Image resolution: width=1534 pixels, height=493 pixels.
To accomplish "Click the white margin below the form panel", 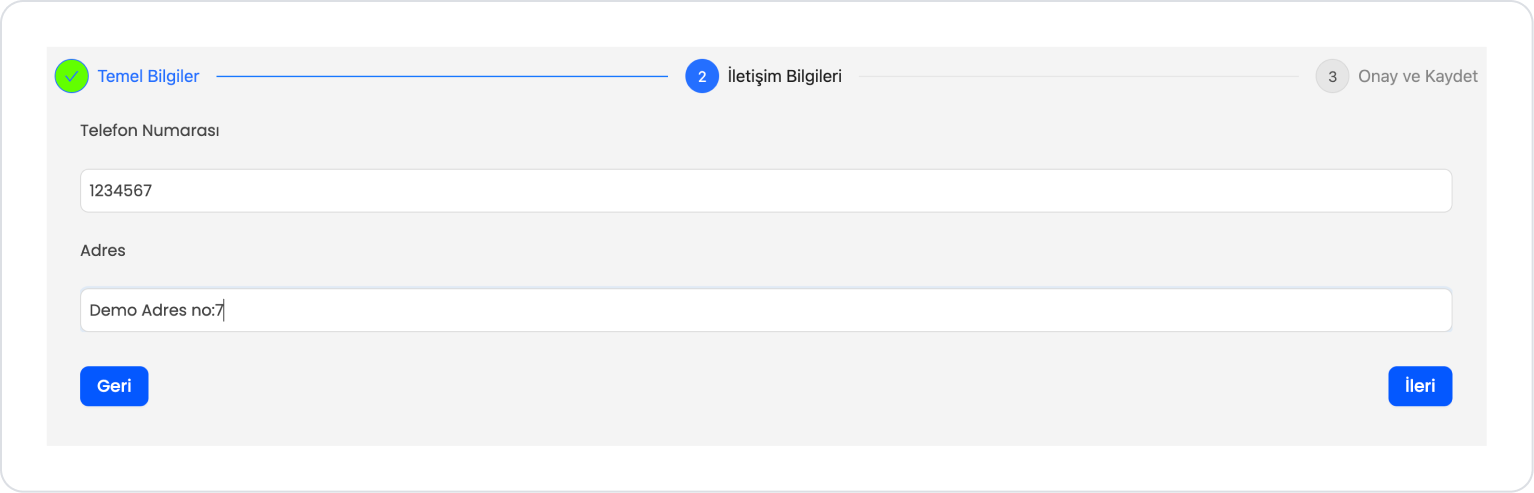I will [x=766, y=467].
